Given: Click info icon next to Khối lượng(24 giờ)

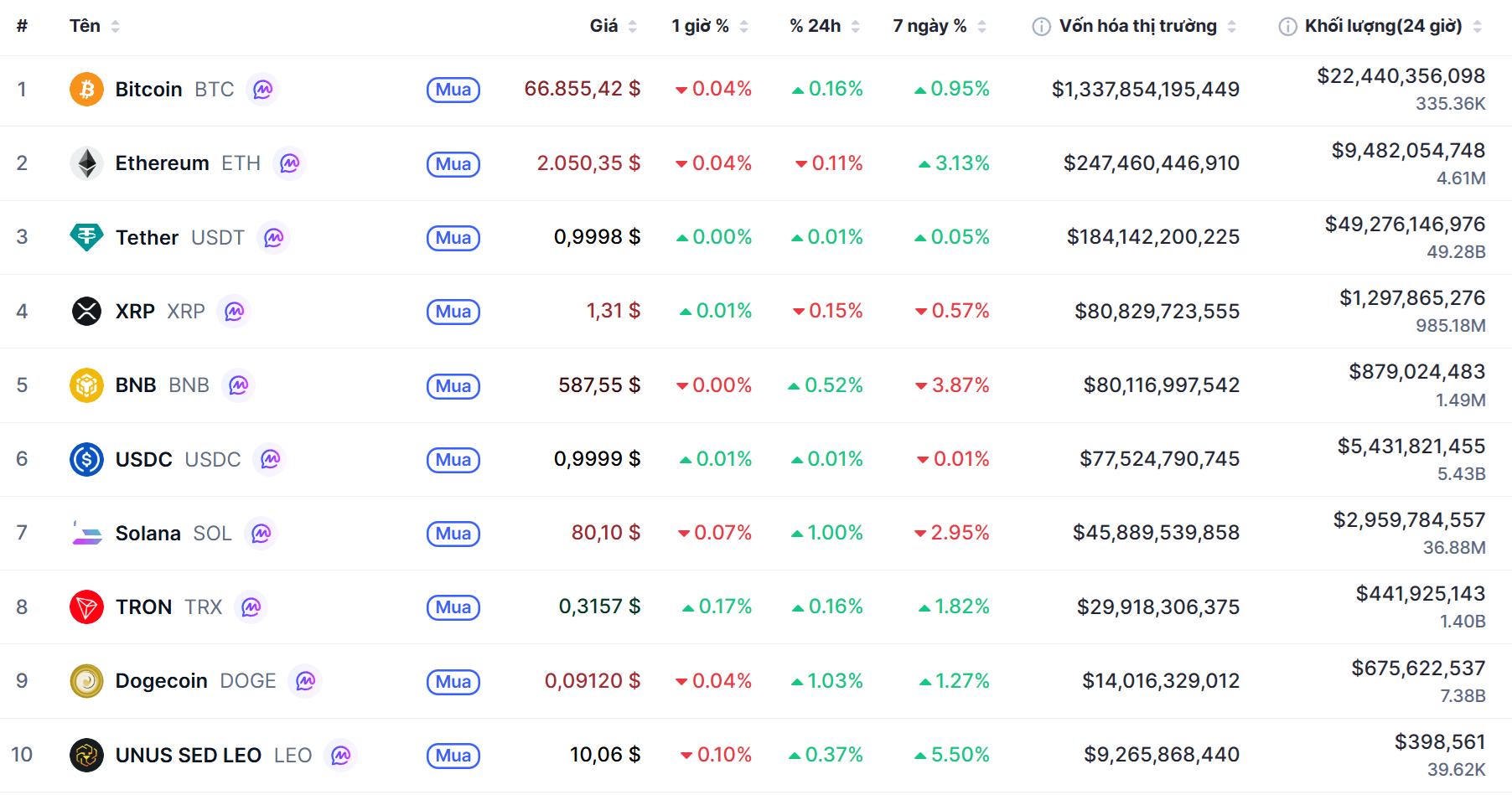Looking at the screenshot, I should [x=1287, y=27].
